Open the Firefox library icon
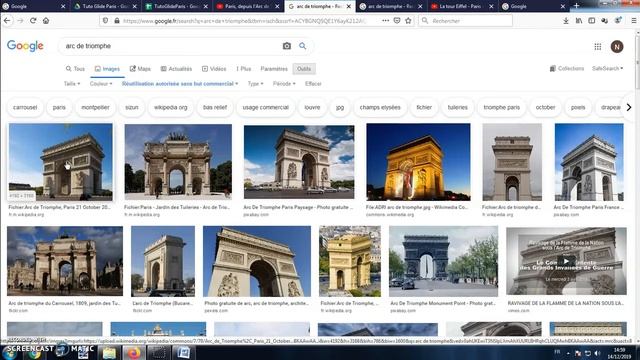640x360 pixels. coord(579,20)
